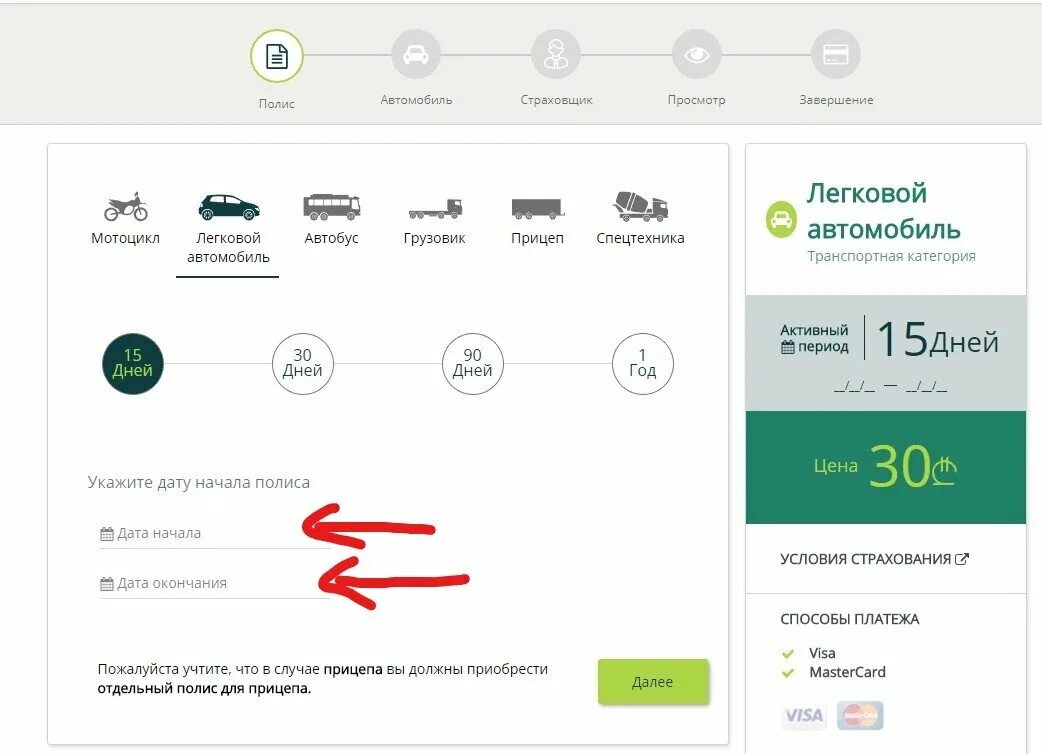1042x754 pixels.
Task: Choose the 30 Дней period option
Action: point(303,363)
